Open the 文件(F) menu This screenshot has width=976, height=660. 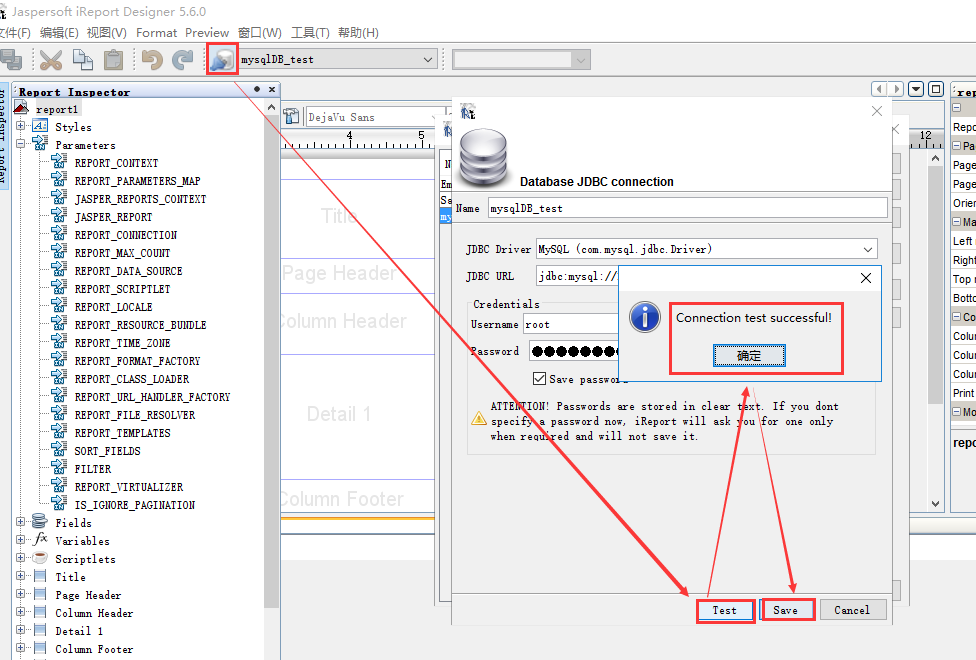tap(15, 33)
